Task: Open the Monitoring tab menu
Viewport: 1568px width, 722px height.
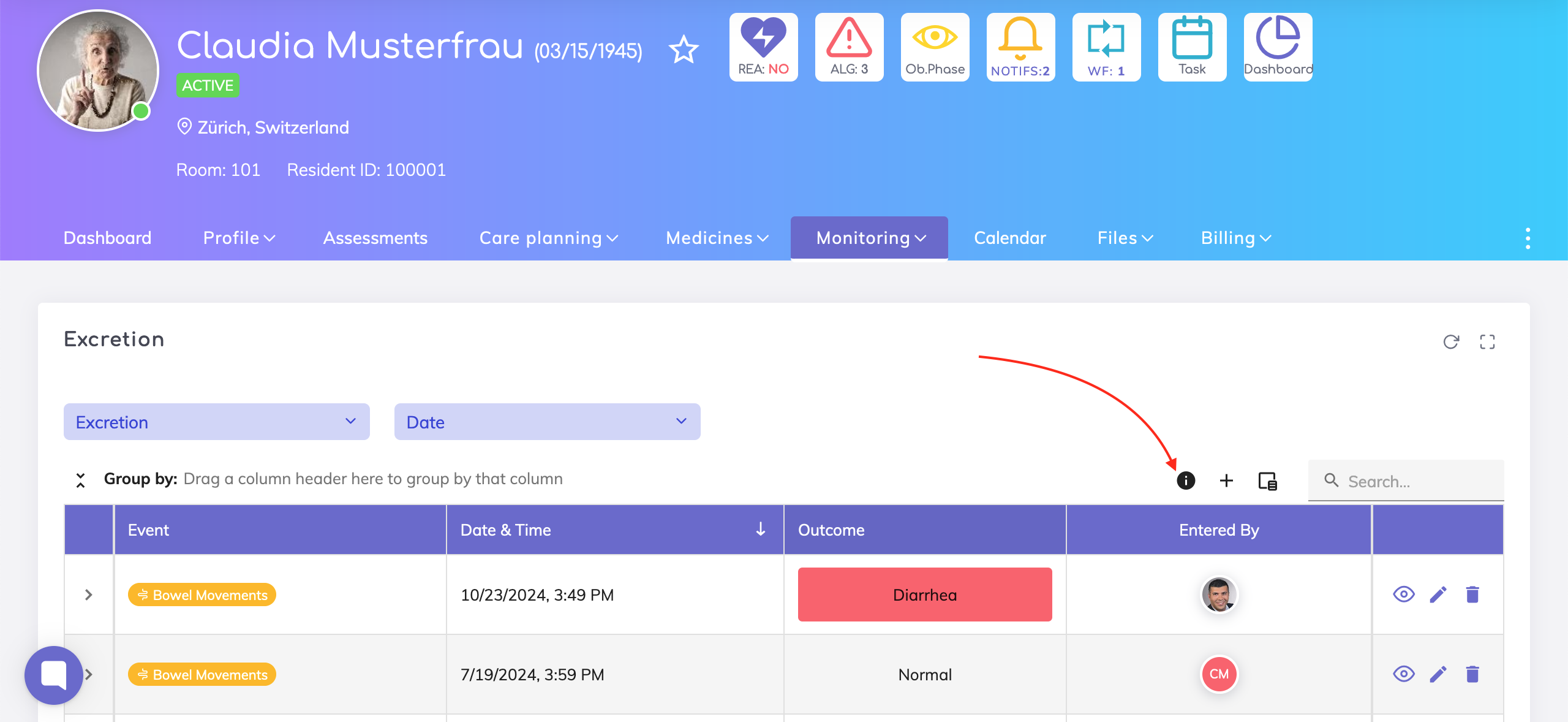Action: point(869,238)
